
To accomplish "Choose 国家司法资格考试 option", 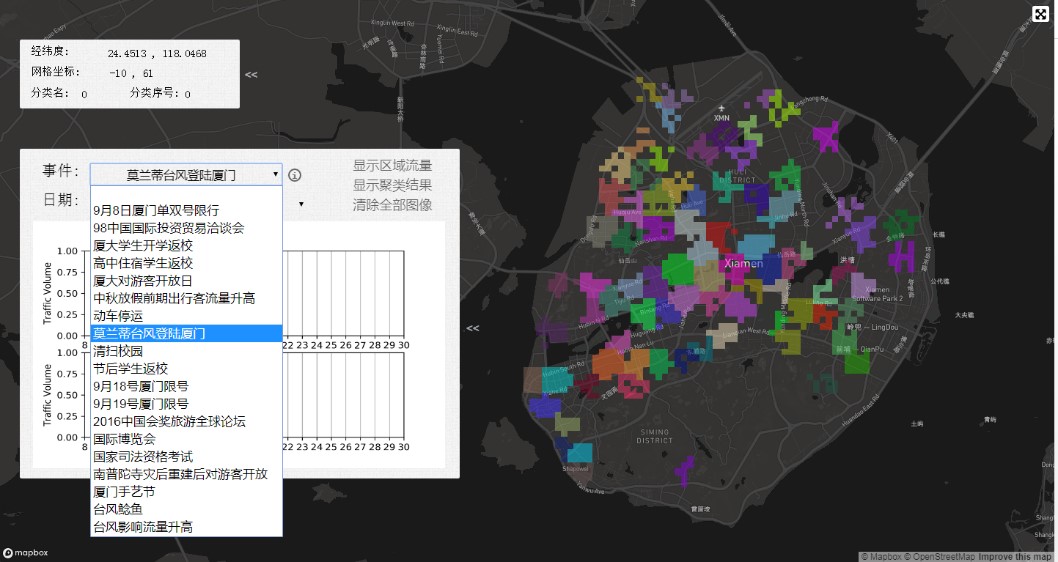I will tap(142, 457).
